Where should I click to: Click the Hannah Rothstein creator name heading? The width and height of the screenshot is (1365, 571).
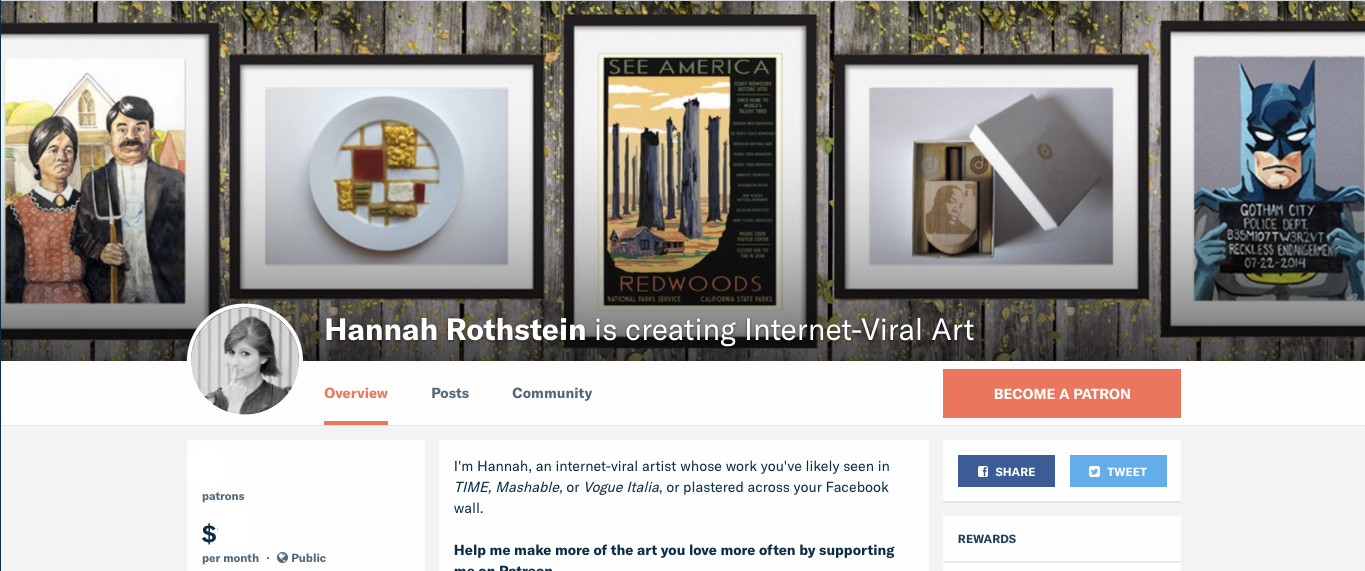[455, 330]
